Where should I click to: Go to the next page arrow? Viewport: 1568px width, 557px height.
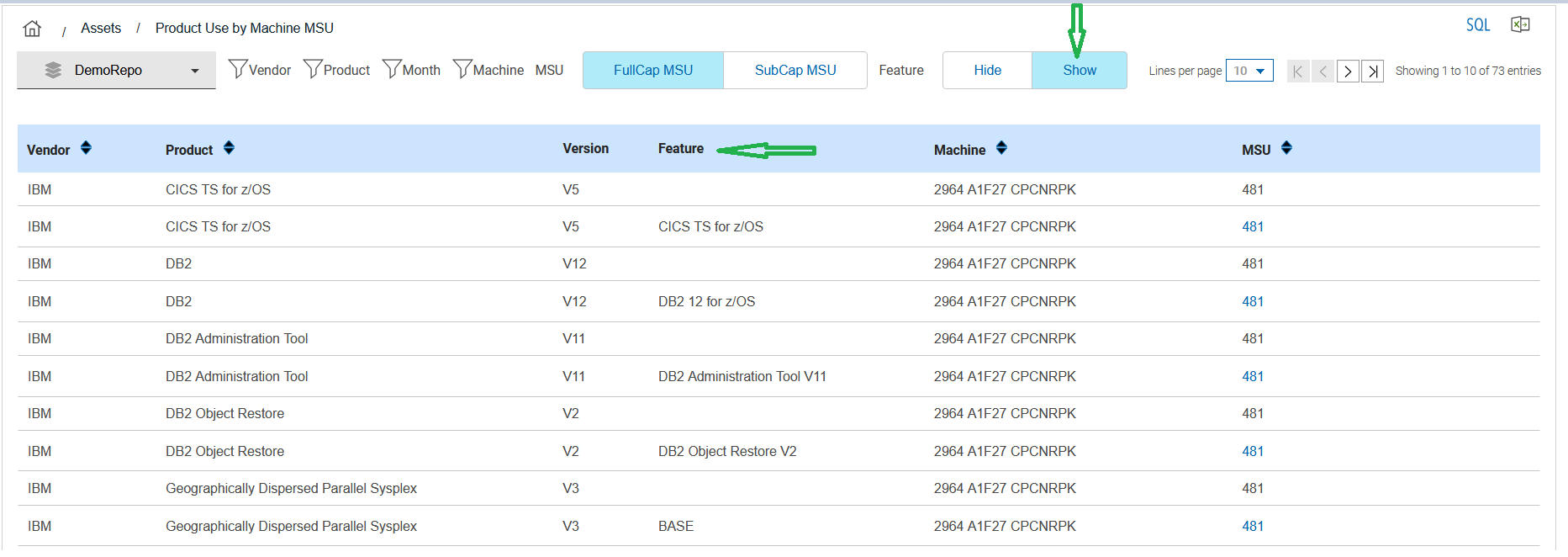point(1348,72)
